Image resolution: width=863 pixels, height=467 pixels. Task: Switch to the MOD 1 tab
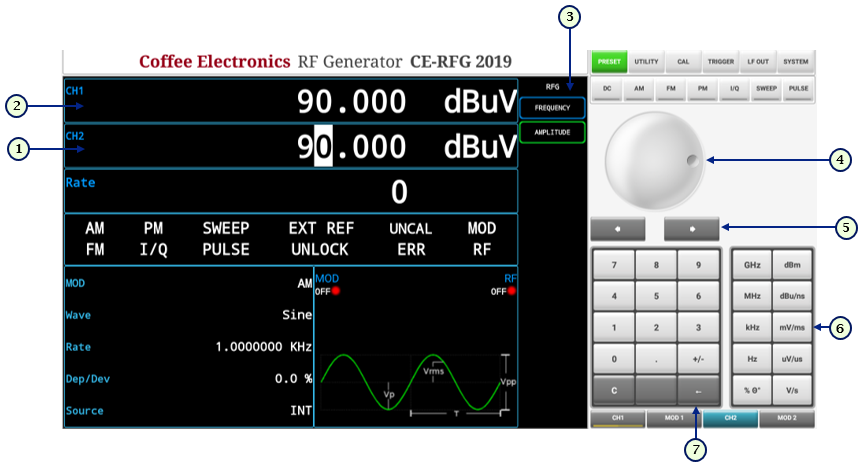point(674,418)
